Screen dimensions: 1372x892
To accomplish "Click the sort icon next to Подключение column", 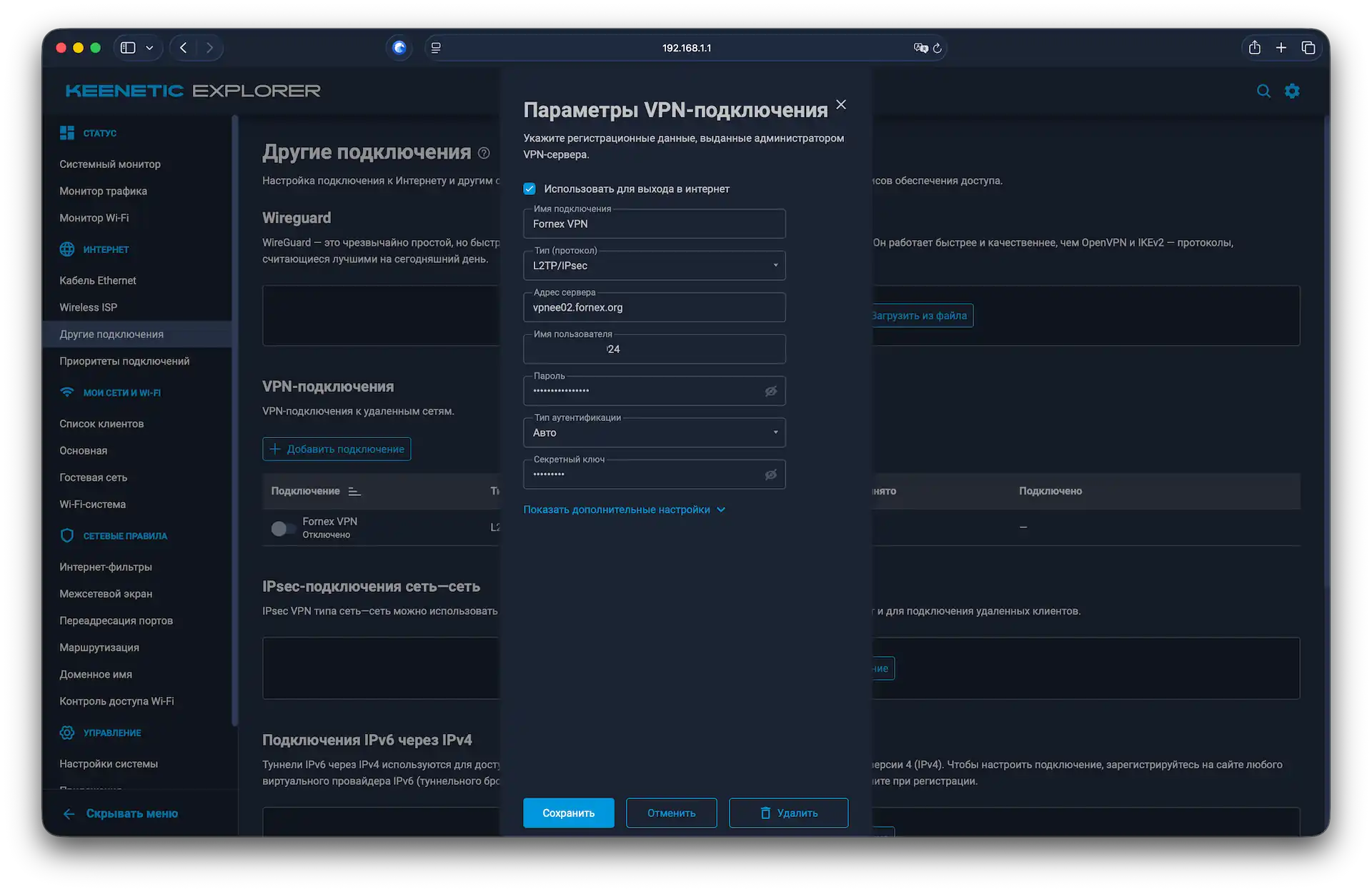I will [x=353, y=491].
